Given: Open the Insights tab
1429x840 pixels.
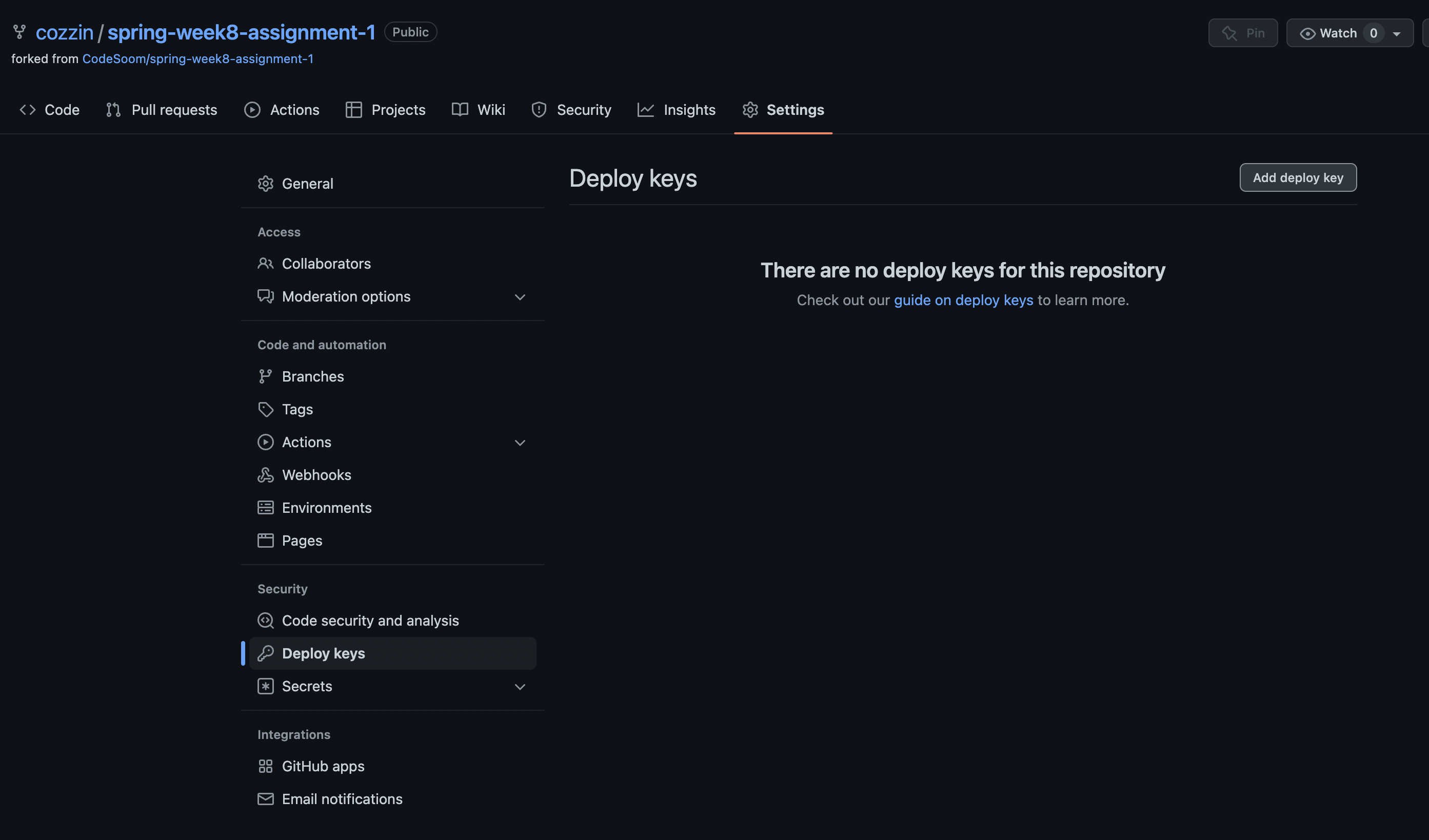Looking at the screenshot, I should [677, 110].
